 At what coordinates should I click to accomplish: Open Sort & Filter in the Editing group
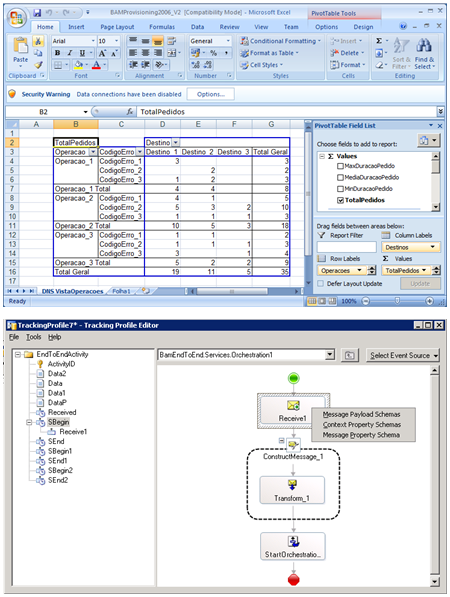pos(401,53)
